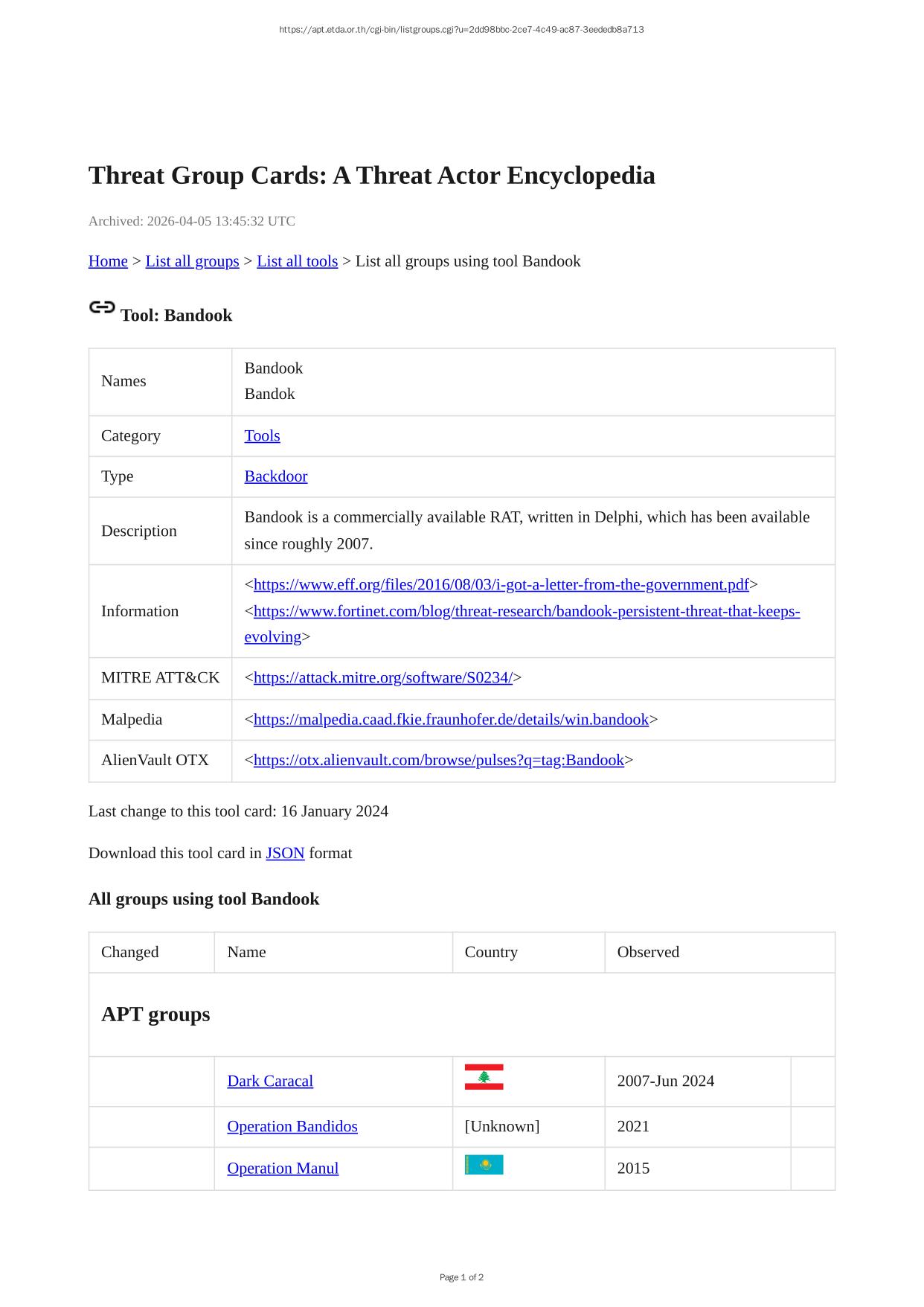Open the EFF government letter PDF link
The image size is (924, 1307).
[501, 585]
